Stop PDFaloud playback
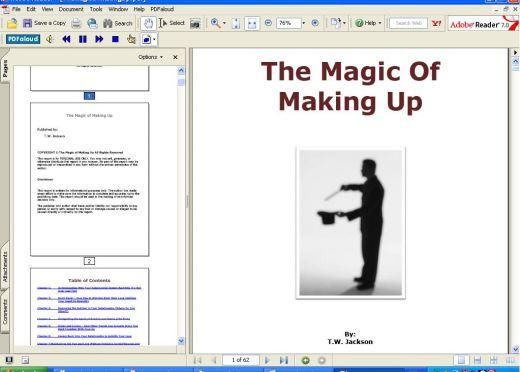The width and height of the screenshot is (520, 372). [x=115, y=39]
